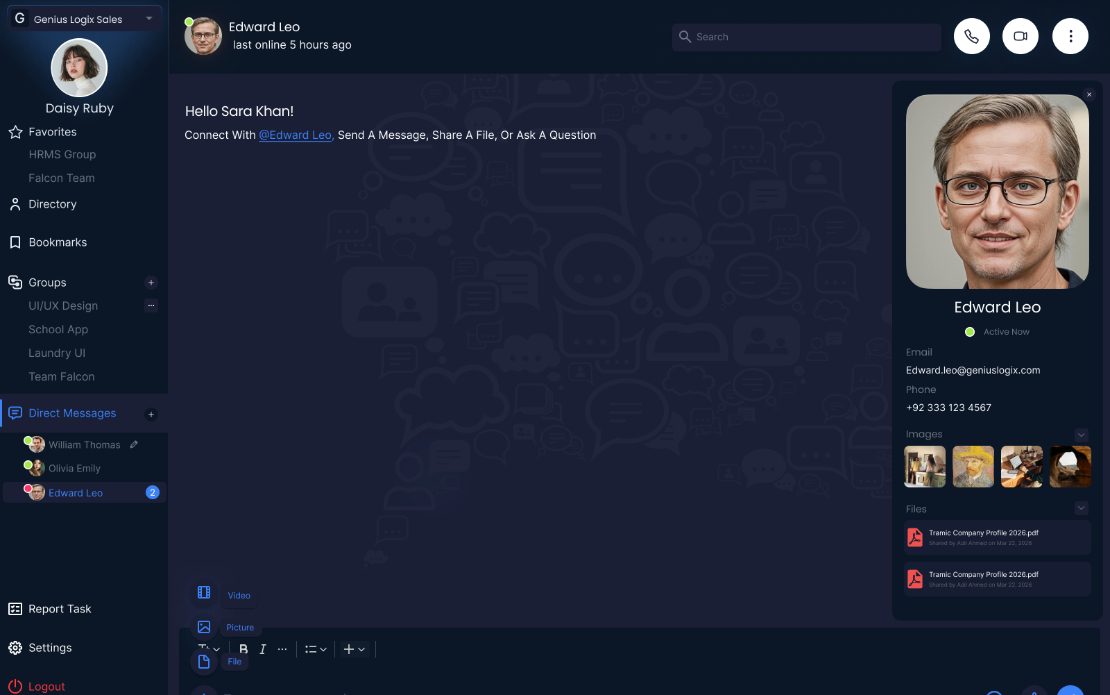Screen dimensions: 1110x695
Task: Add a new group with the plus button
Action: coord(151,282)
